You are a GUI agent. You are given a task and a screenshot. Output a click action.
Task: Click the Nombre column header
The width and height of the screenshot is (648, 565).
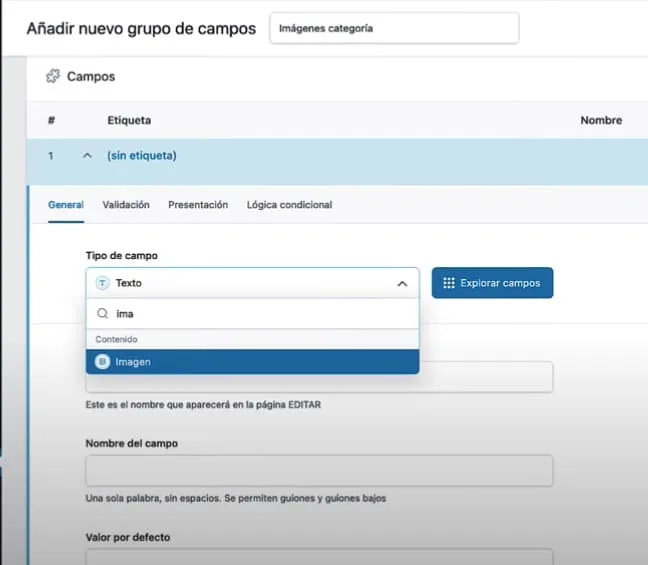point(601,120)
